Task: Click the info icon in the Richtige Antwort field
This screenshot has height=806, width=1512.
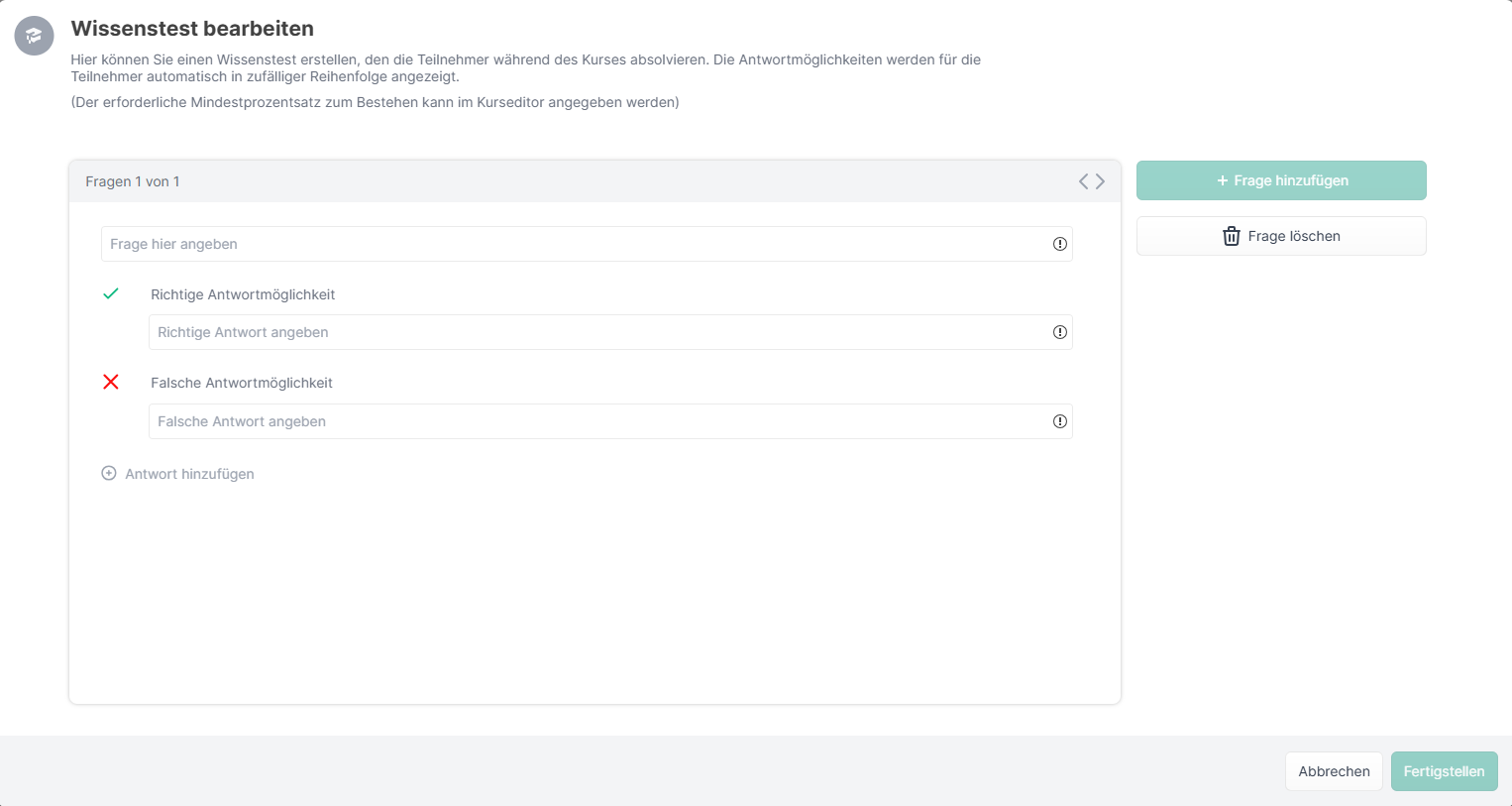Action: (1059, 332)
